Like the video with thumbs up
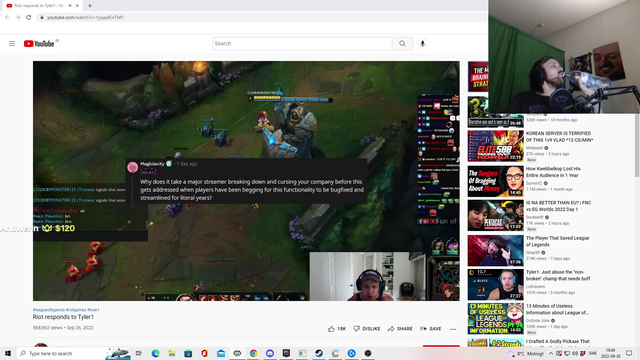The image size is (640, 360). point(337,329)
